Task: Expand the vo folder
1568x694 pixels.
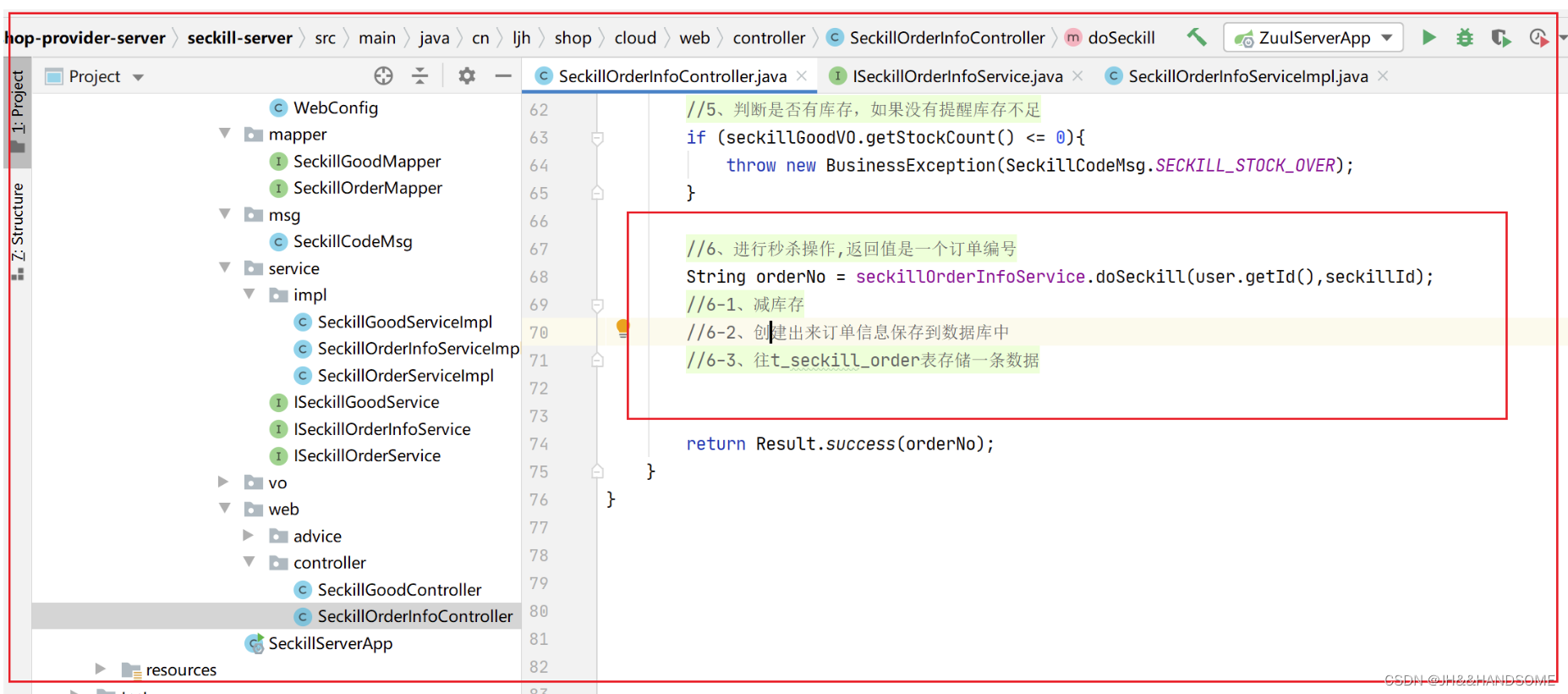Action: click(x=224, y=482)
